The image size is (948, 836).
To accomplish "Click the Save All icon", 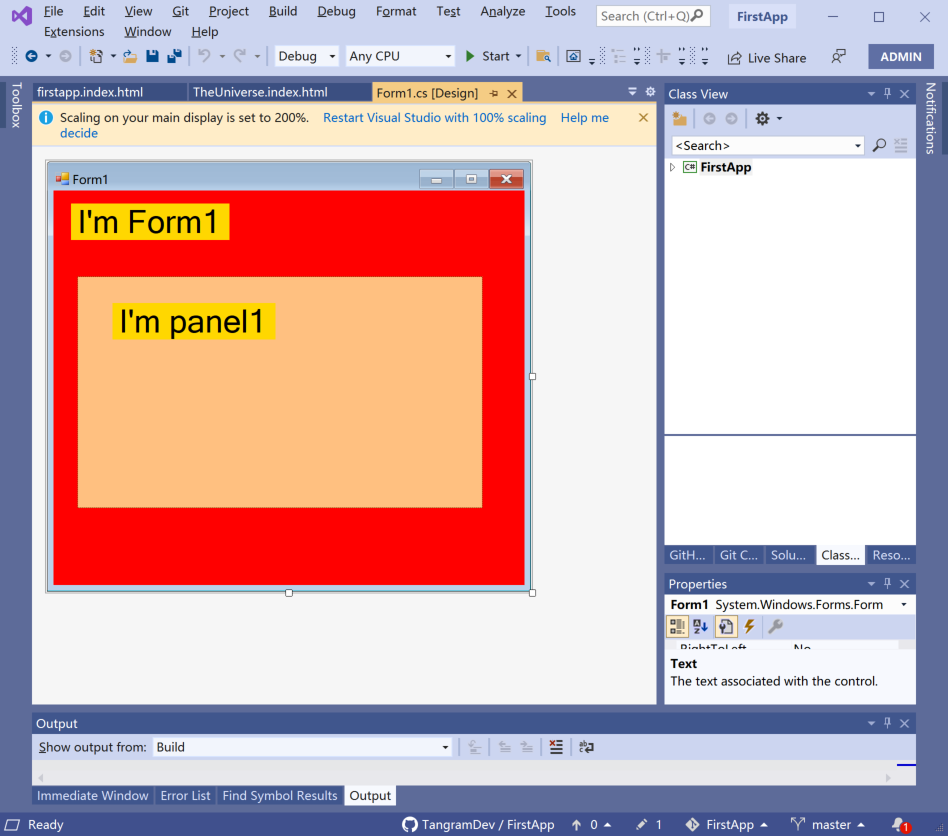I will tap(175, 56).
